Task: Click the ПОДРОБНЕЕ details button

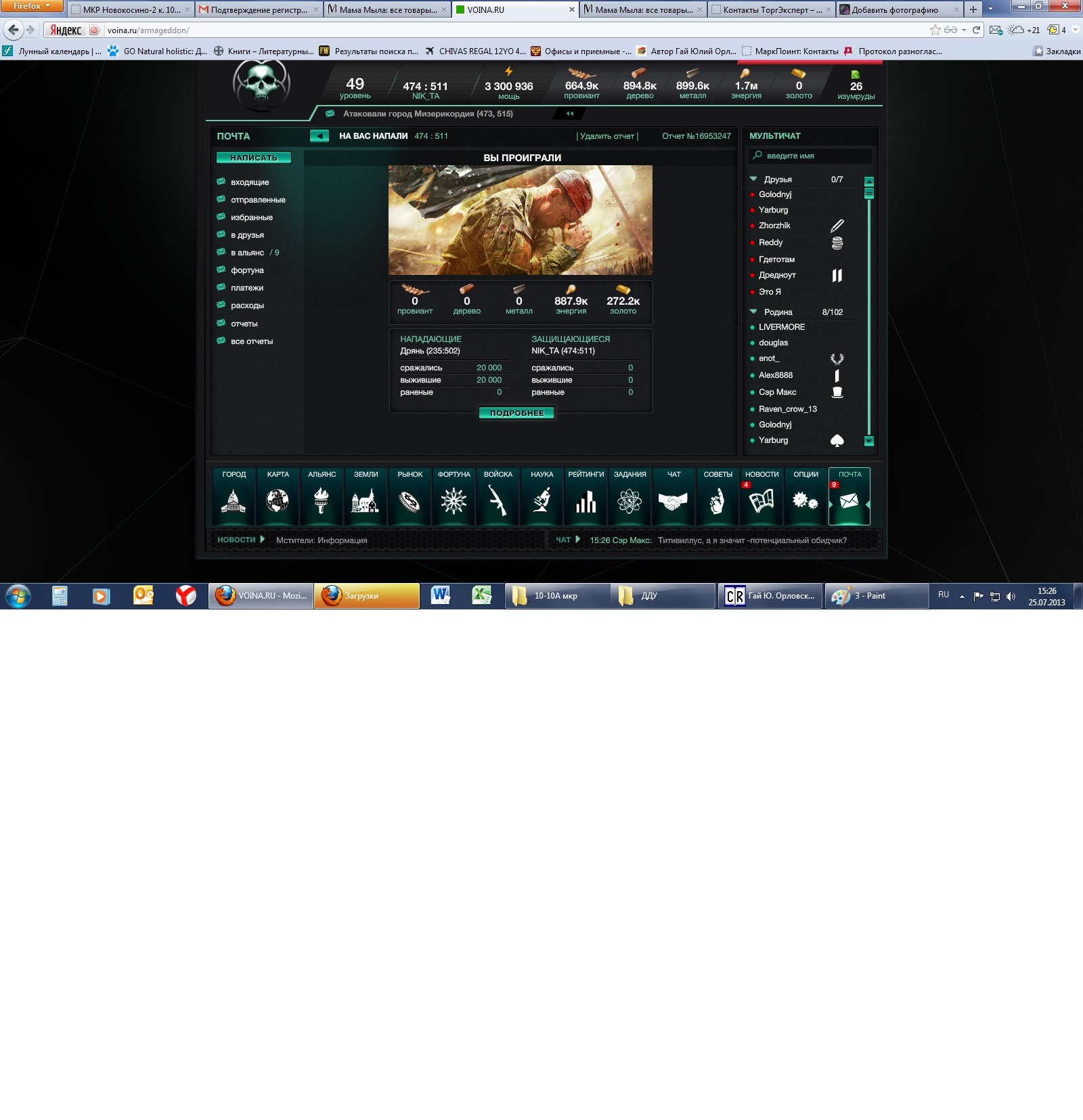Action: [516, 413]
